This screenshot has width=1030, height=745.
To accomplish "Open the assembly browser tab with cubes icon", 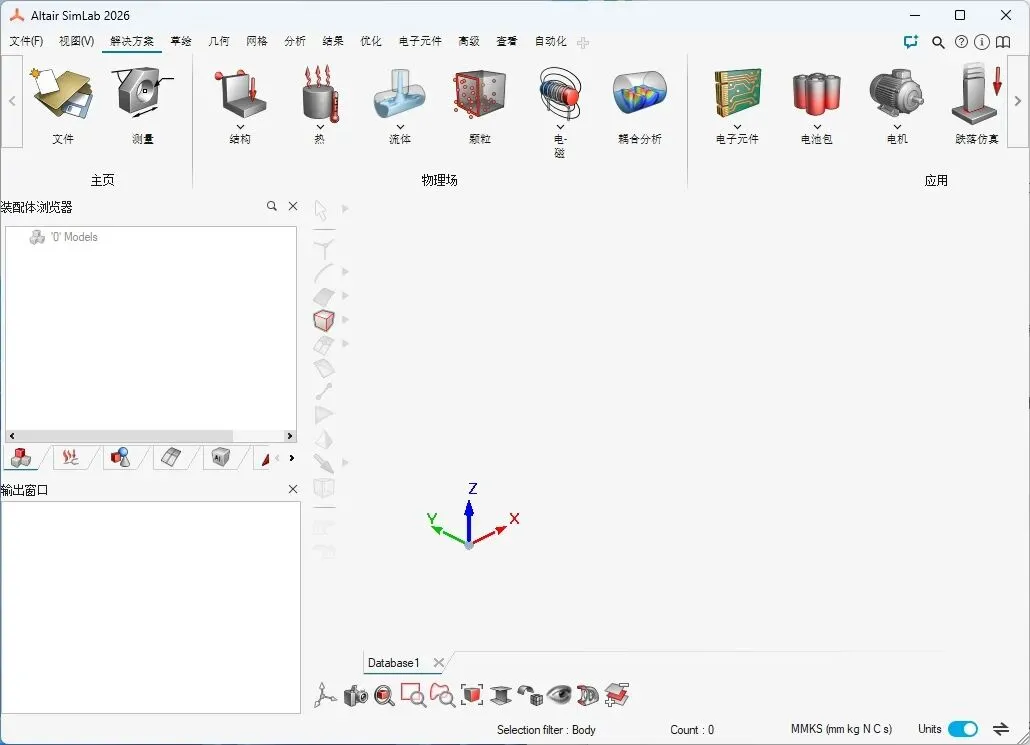I will pos(22,457).
